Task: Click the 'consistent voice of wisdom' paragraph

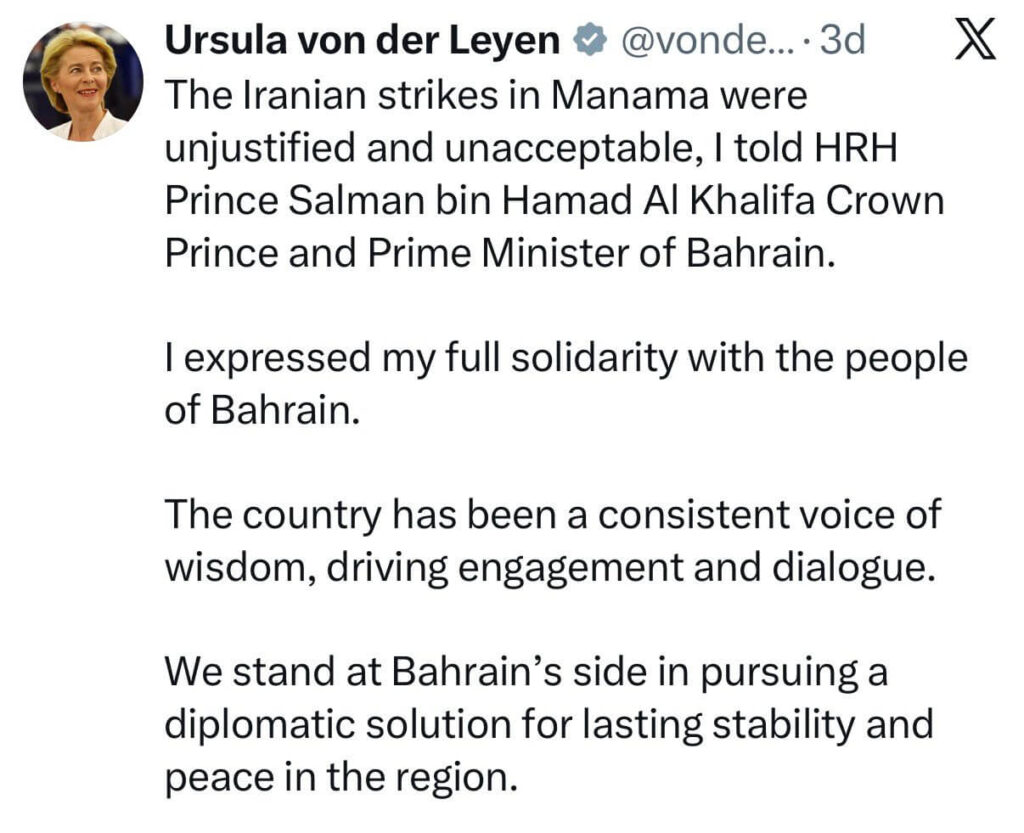Action: click(553, 542)
